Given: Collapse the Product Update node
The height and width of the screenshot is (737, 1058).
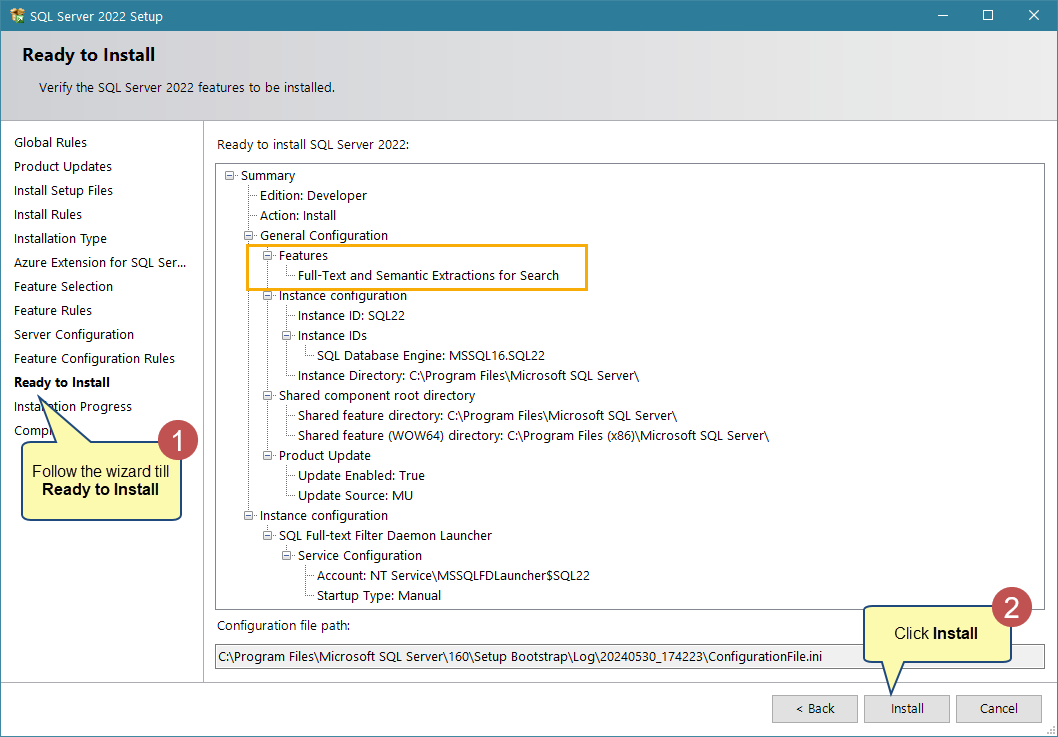Looking at the screenshot, I should point(268,456).
